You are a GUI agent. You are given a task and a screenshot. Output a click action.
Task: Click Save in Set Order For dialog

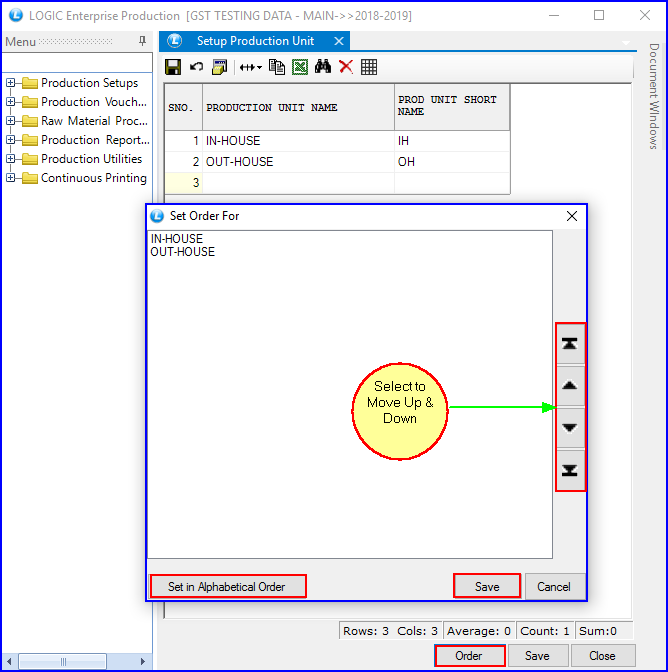tap(487, 586)
